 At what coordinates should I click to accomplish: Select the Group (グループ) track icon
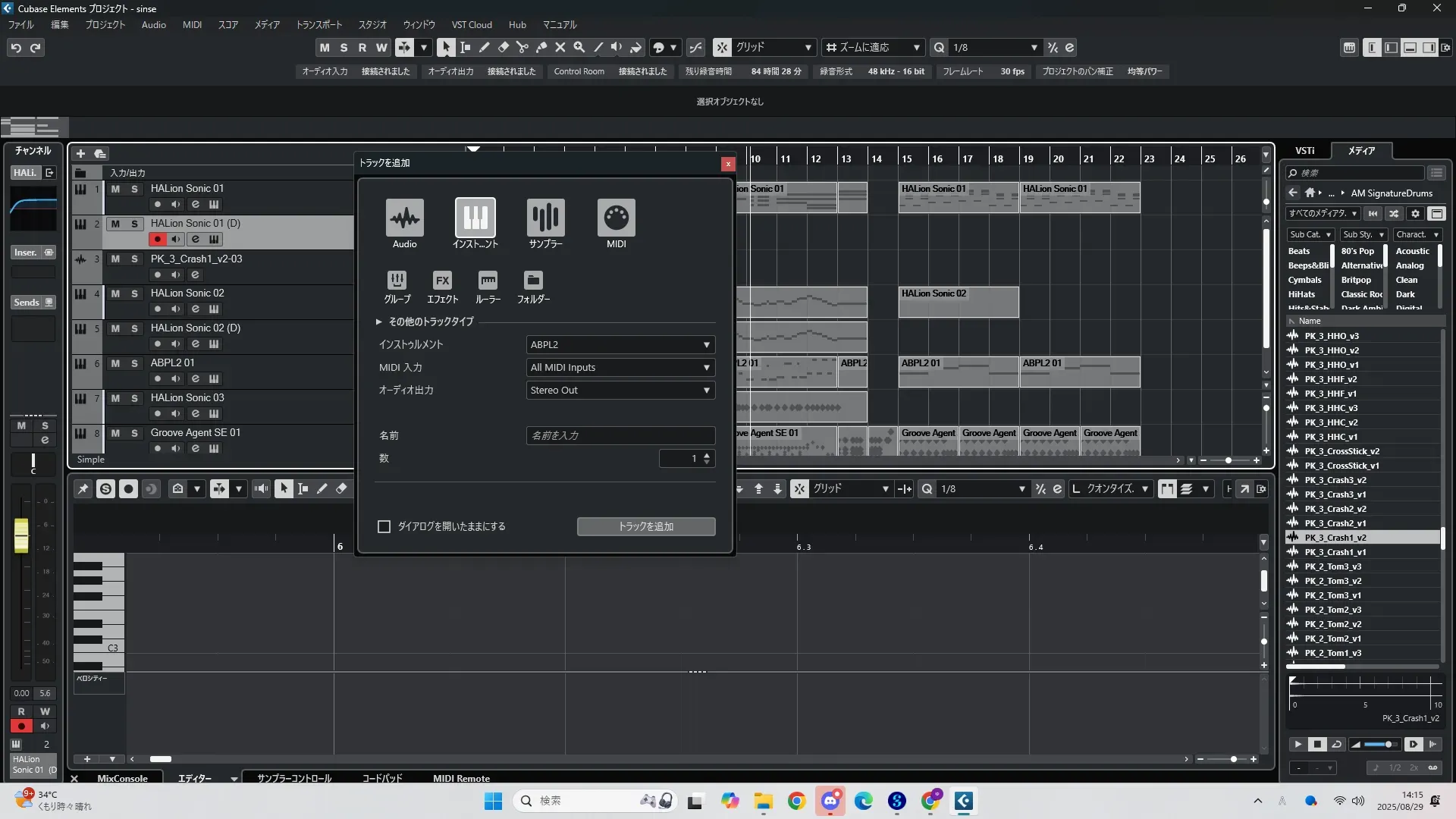397,281
